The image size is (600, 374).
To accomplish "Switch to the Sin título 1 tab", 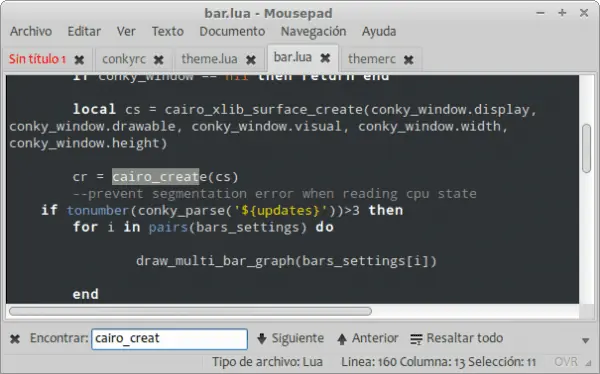I will pyautogui.click(x=38, y=59).
